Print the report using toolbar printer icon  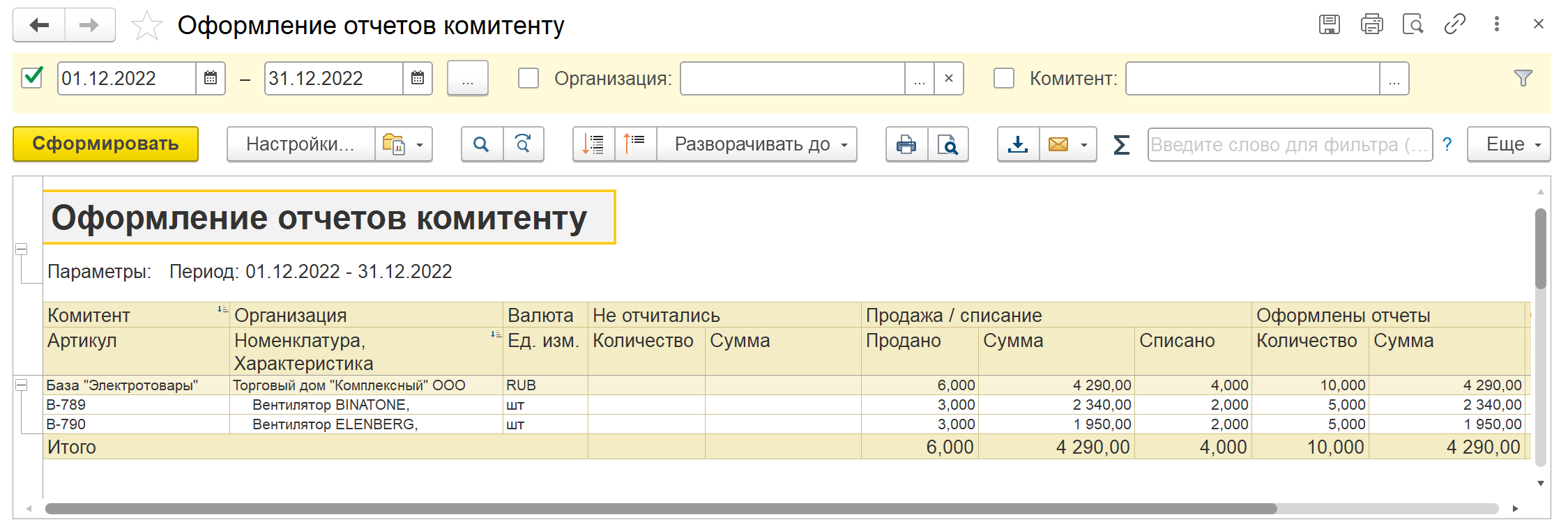tap(906, 144)
